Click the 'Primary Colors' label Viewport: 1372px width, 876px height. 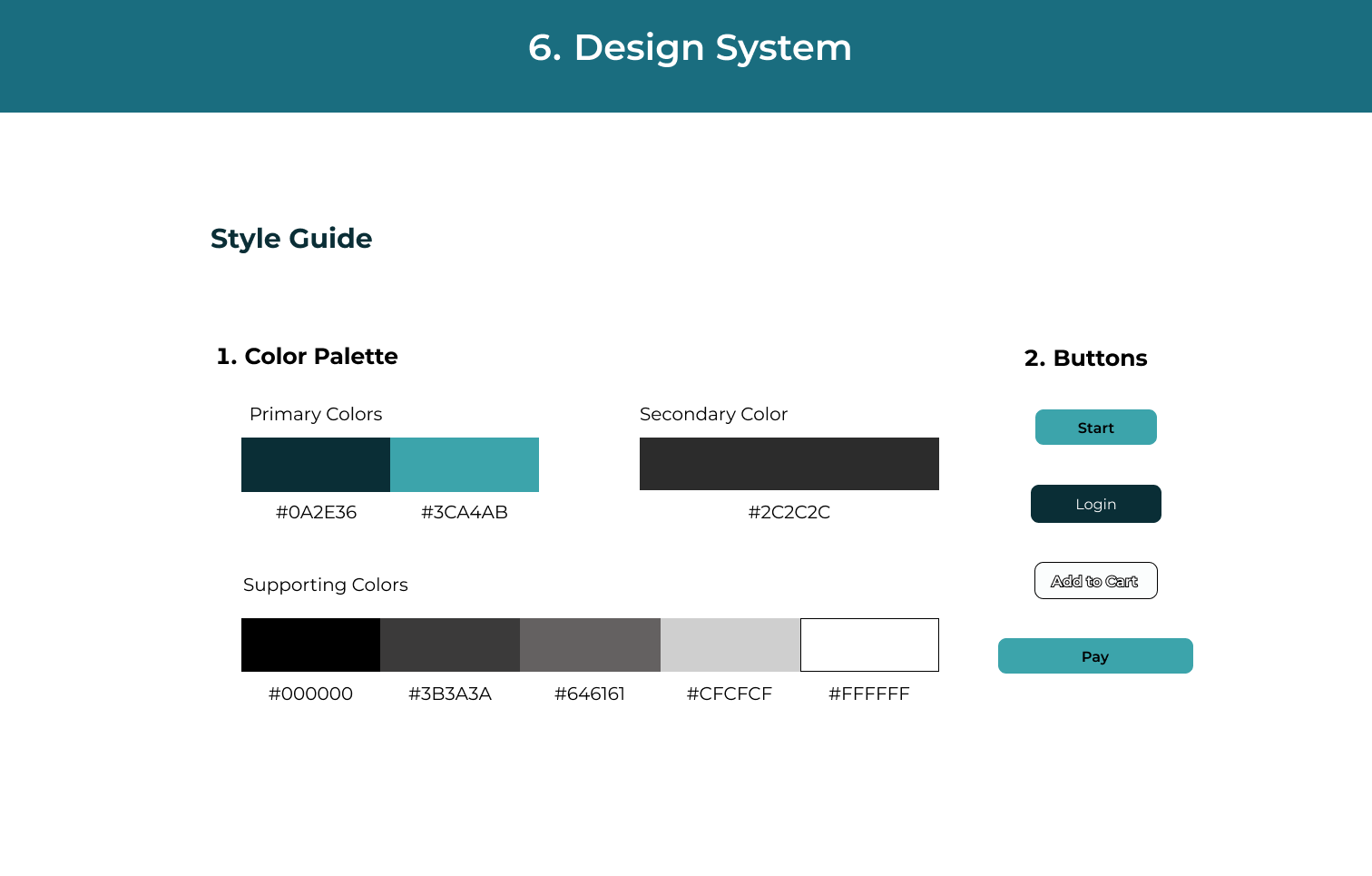316,414
